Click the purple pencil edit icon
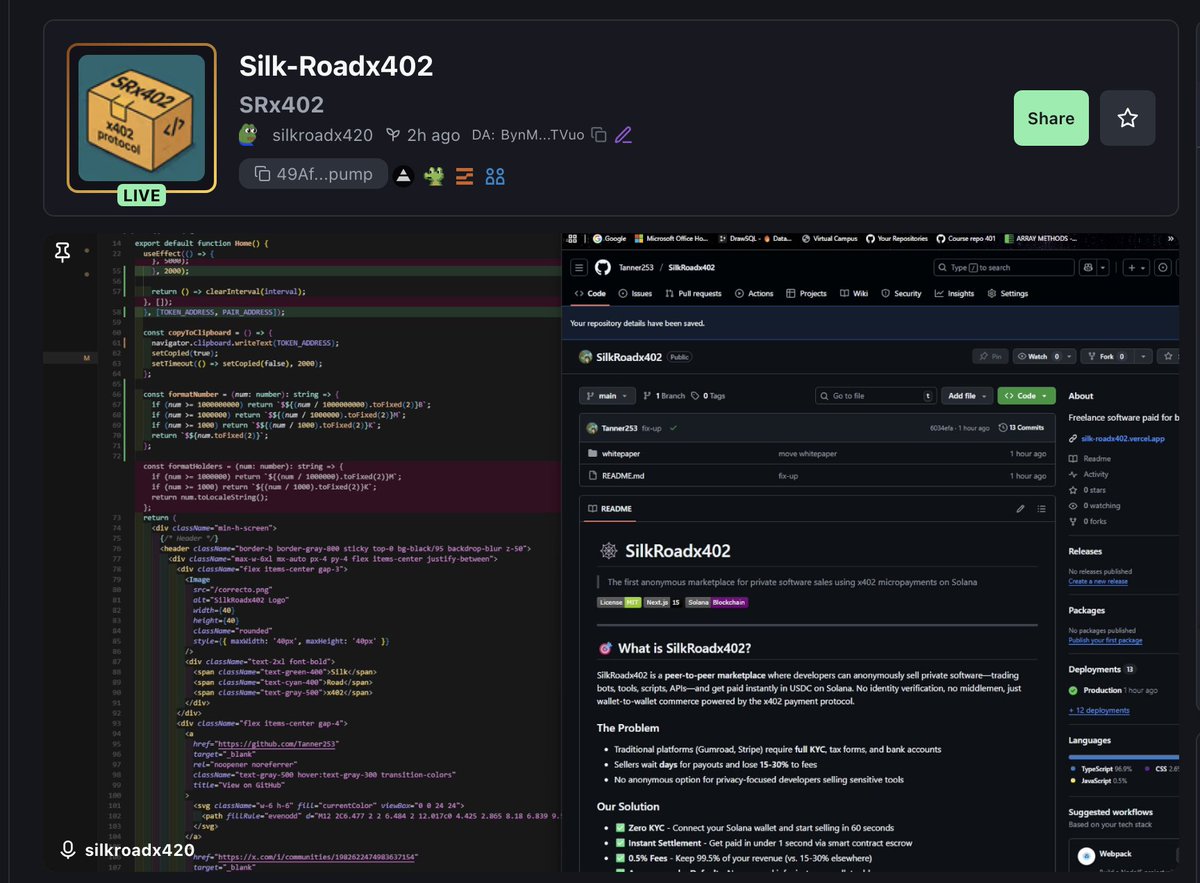This screenshot has width=1200, height=883. 624,135
